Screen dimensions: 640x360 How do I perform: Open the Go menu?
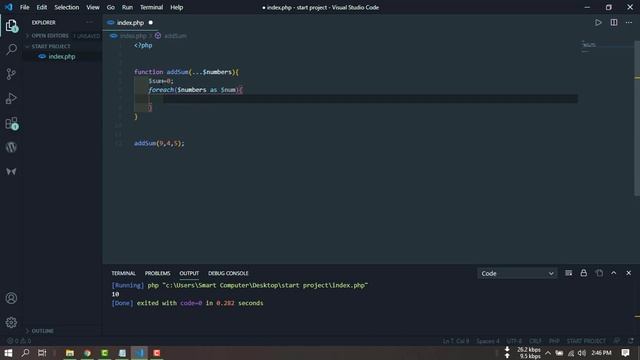(111, 7)
